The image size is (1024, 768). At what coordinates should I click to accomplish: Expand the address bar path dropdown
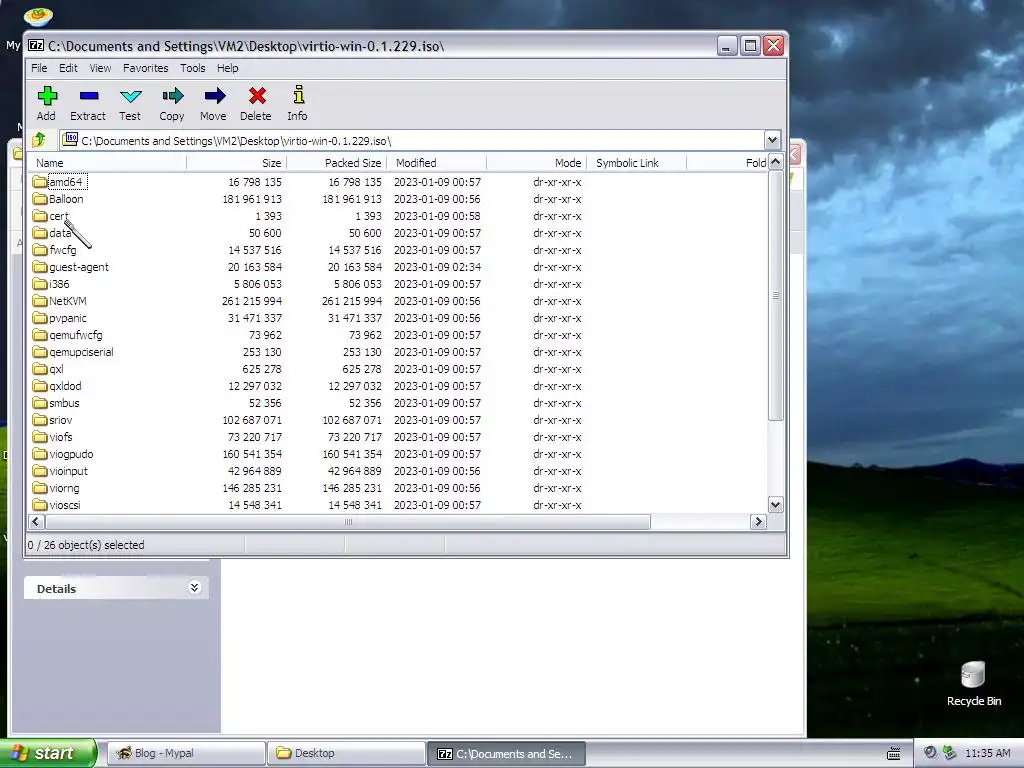tap(772, 140)
